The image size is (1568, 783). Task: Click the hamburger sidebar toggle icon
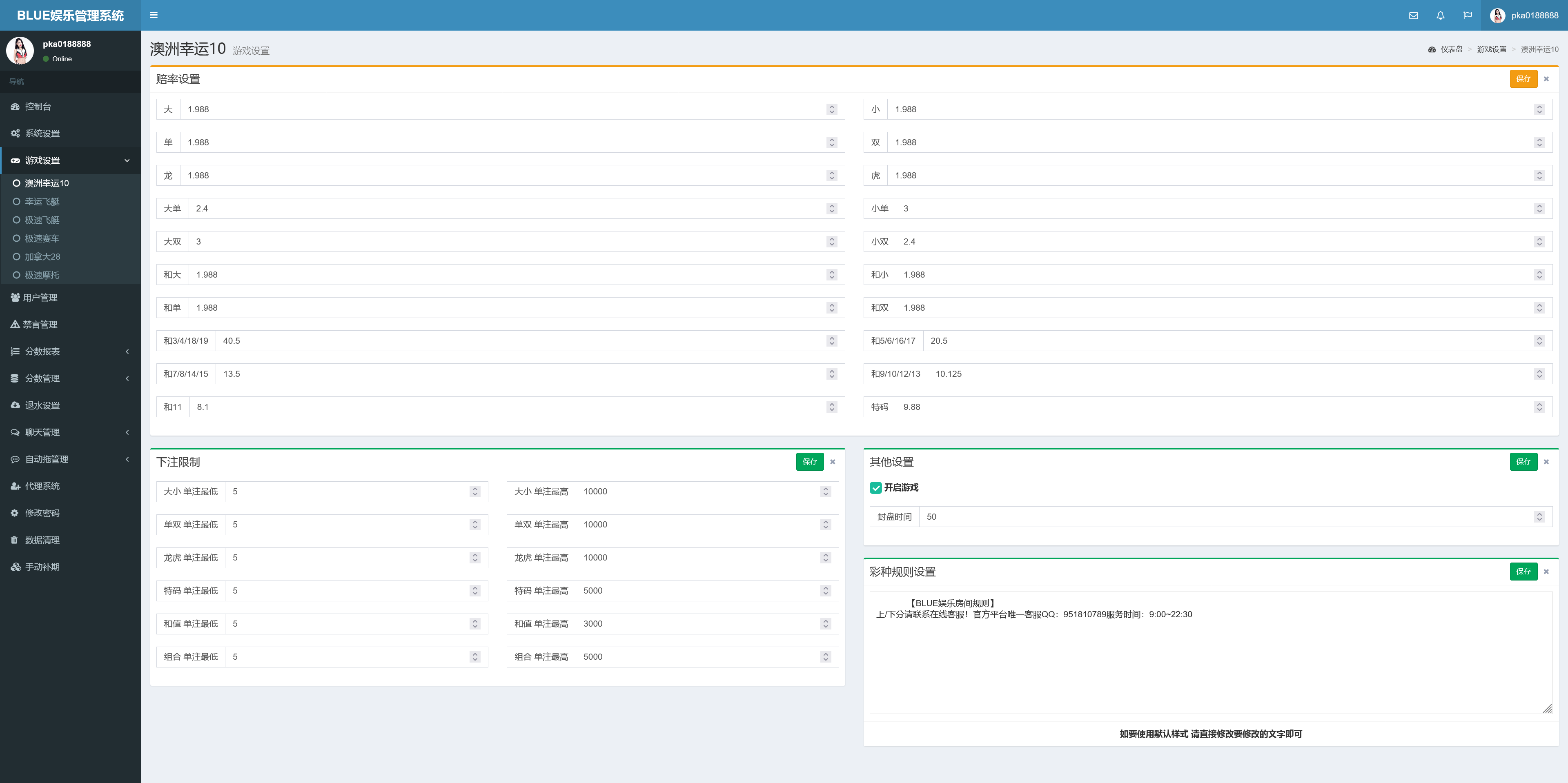tap(154, 15)
